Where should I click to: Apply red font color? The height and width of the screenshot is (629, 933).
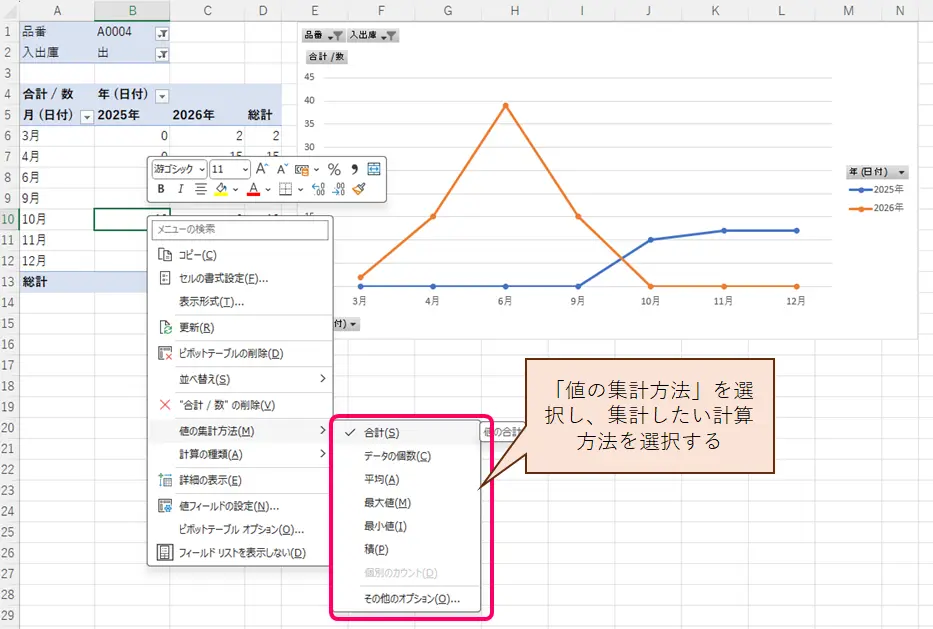253,189
